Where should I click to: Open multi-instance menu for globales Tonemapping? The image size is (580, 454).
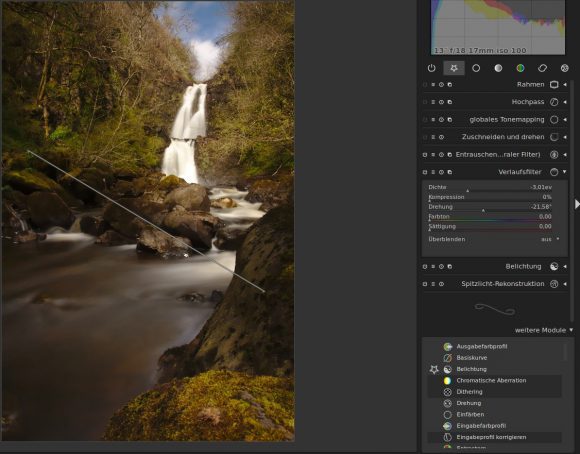450,120
